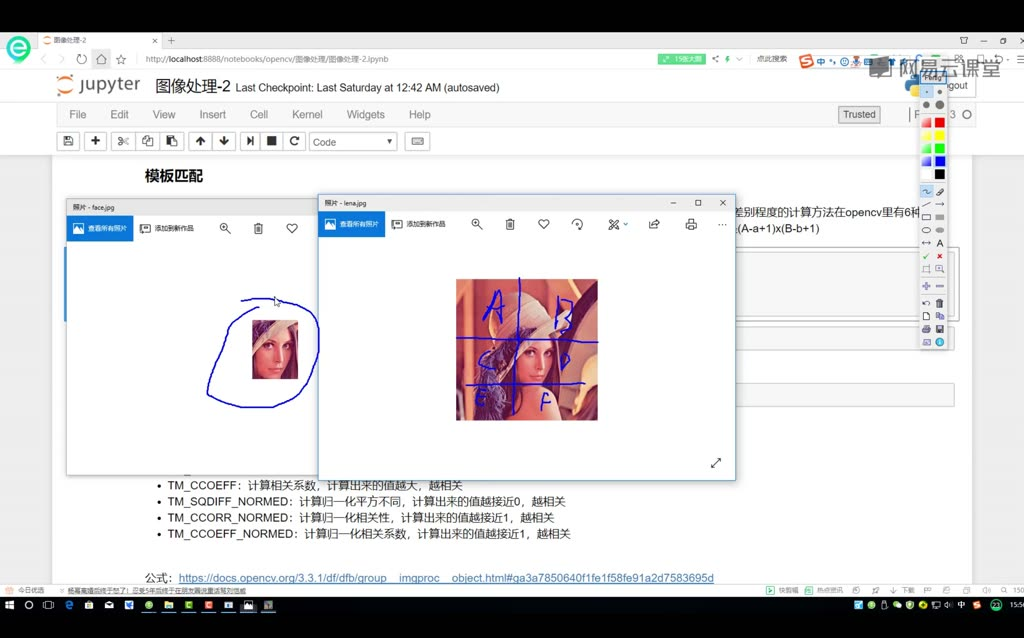Open the Widgets menu in Jupyter
The image size is (1024, 638).
click(x=366, y=114)
